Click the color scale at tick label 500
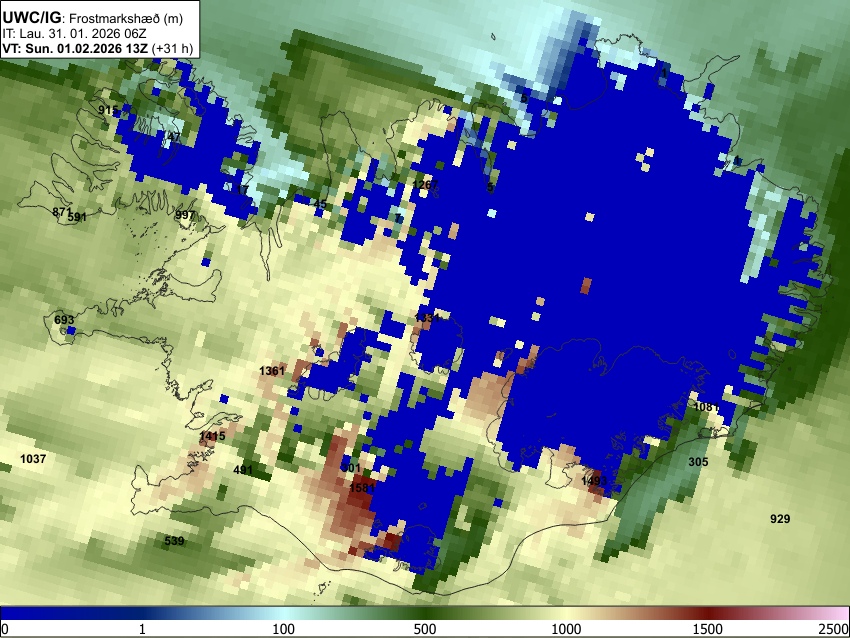 point(424,629)
